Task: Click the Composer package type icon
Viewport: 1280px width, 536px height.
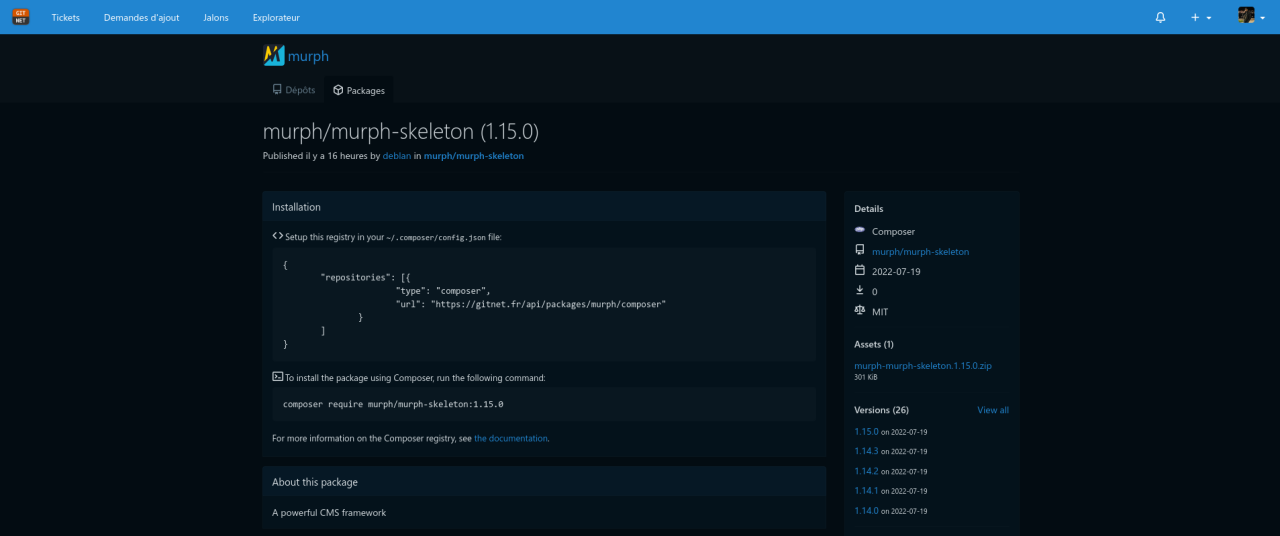Action: [860, 231]
